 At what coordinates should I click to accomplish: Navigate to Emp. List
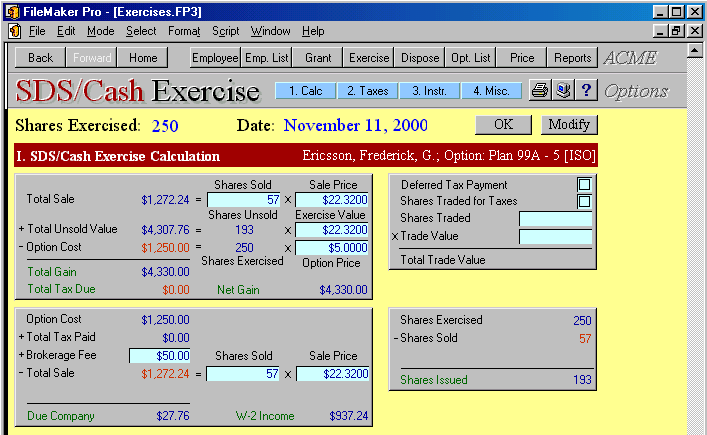tap(267, 58)
